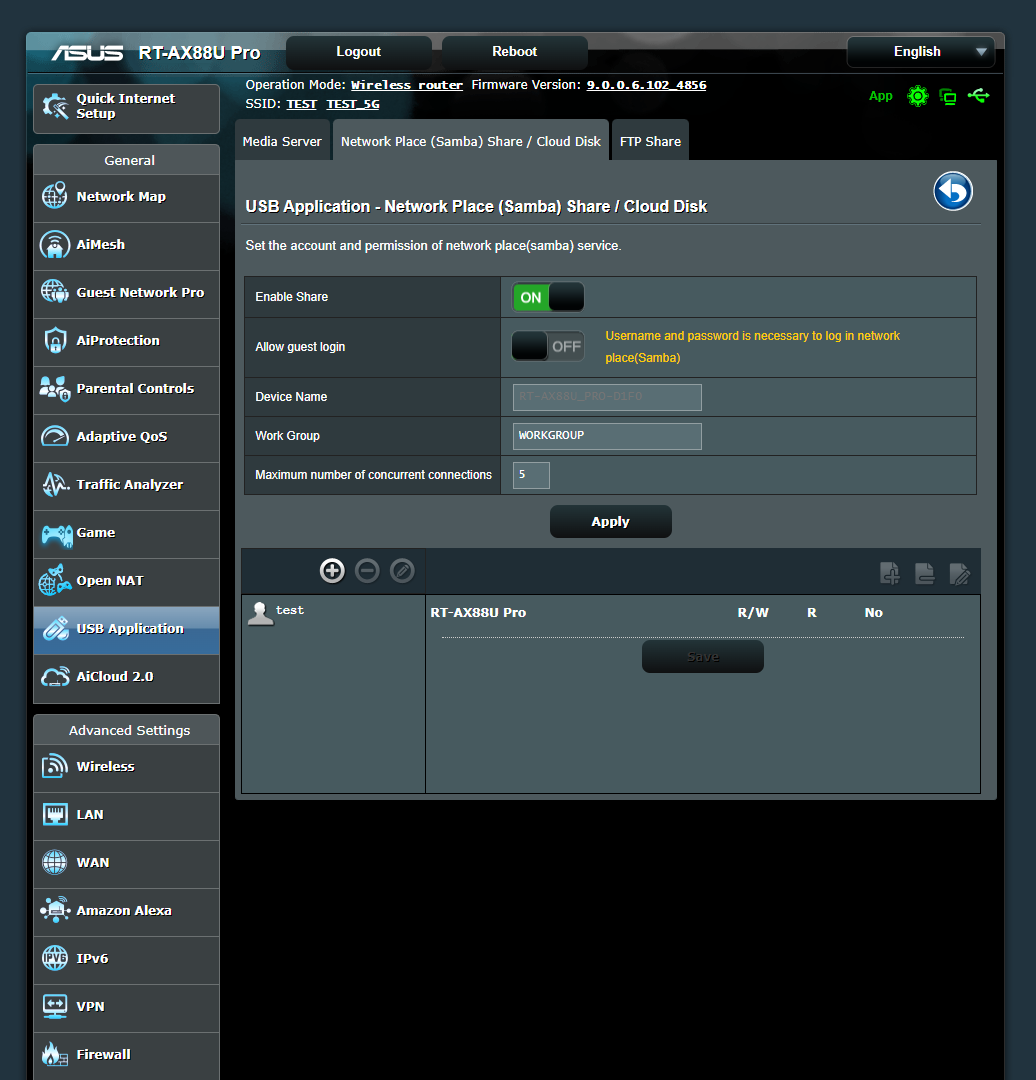Click the add account plus icon
Screen dimensions: 1036x1080
coord(332,570)
